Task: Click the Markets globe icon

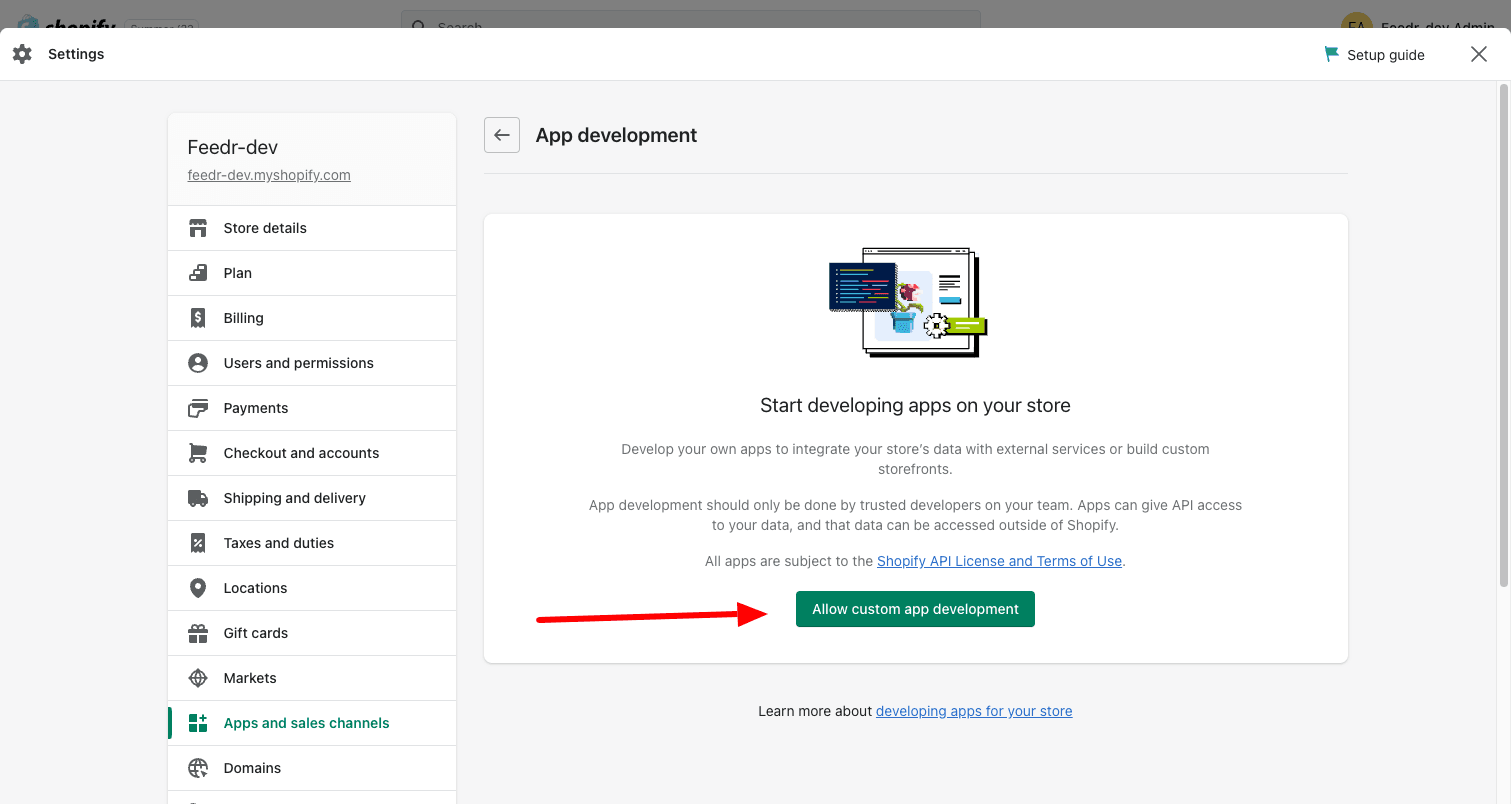Action: [198, 678]
